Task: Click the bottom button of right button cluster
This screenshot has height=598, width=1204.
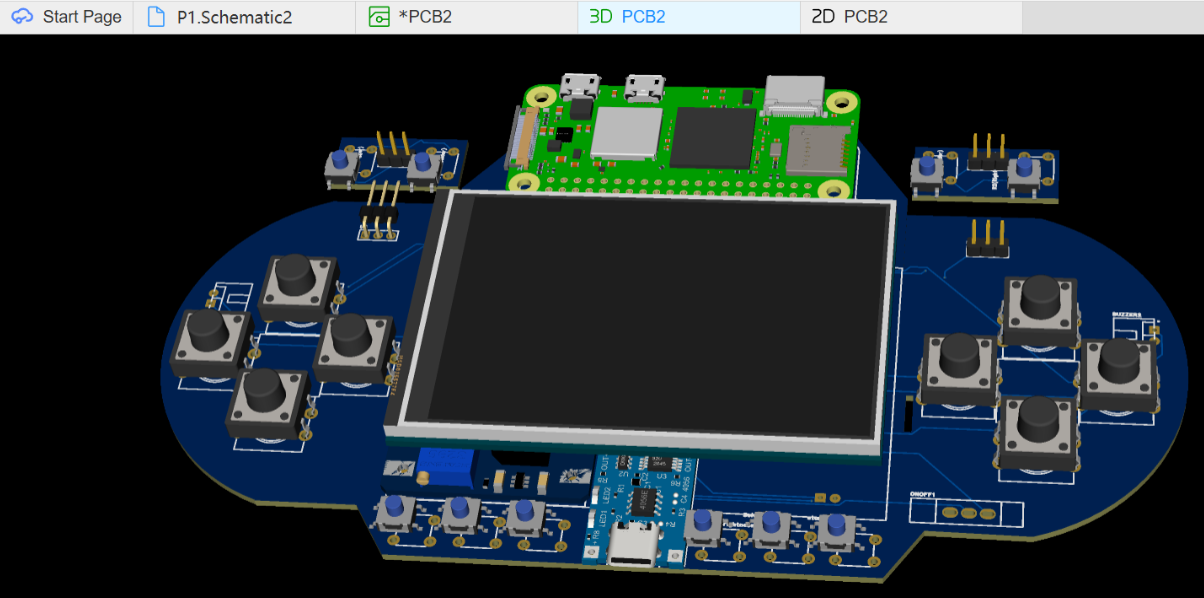Action: click(1037, 428)
